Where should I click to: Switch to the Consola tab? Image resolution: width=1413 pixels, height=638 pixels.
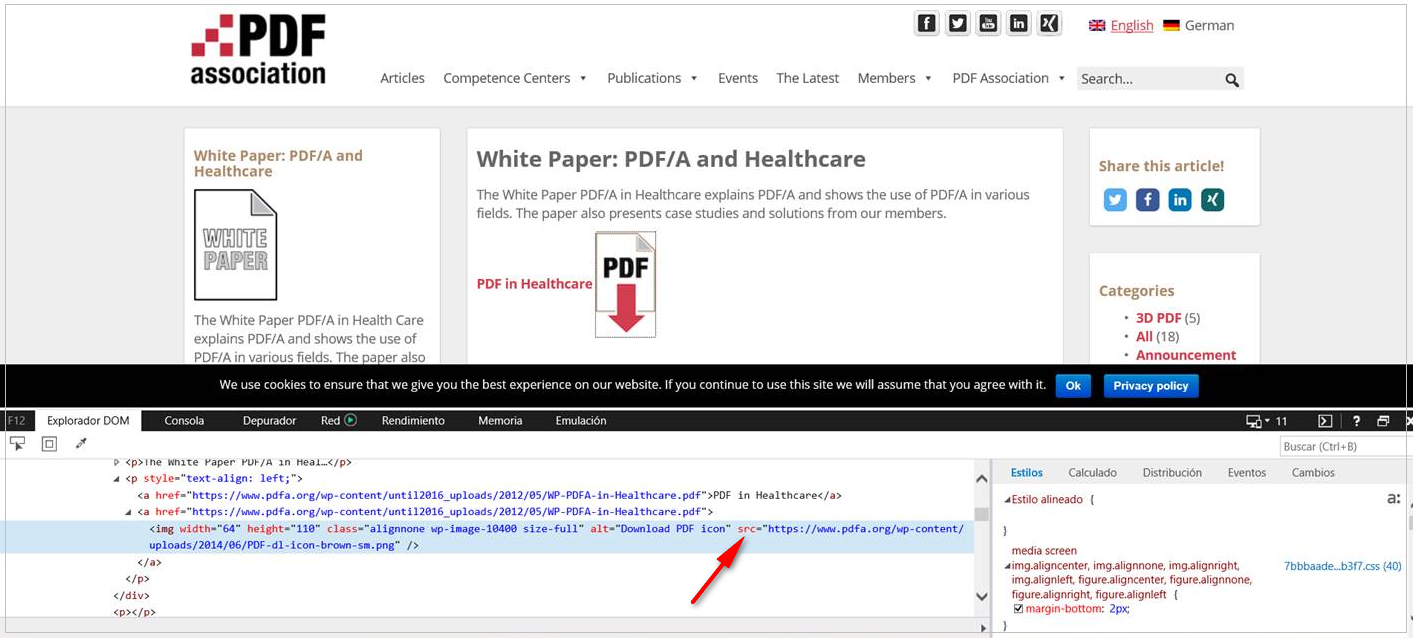[184, 421]
